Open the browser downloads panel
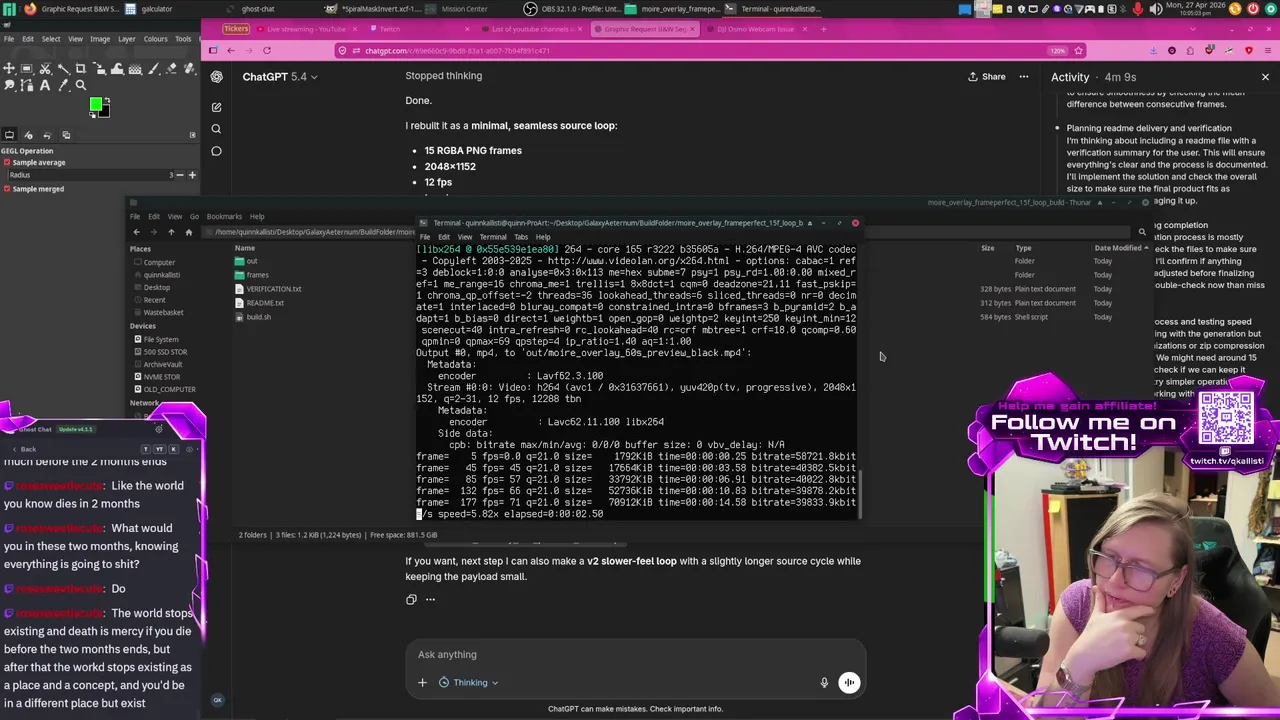Screen dimensions: 1280x720 (1153, 50)
